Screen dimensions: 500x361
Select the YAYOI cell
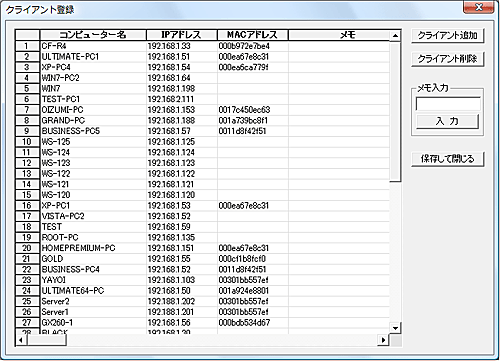pos(93,280)
